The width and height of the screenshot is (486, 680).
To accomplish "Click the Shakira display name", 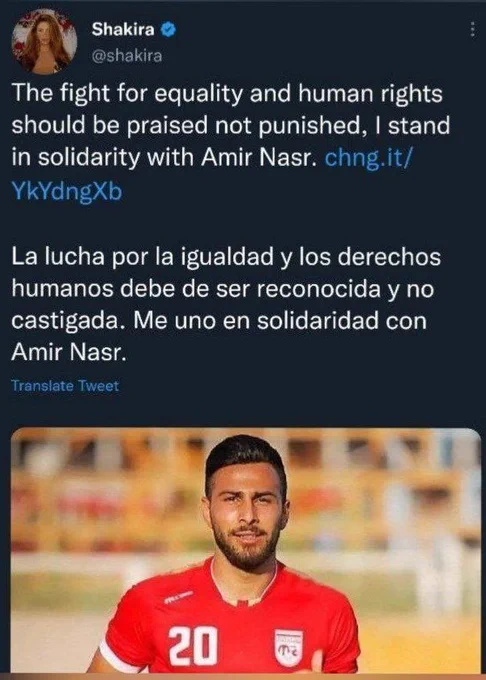I will pos(123,29).
